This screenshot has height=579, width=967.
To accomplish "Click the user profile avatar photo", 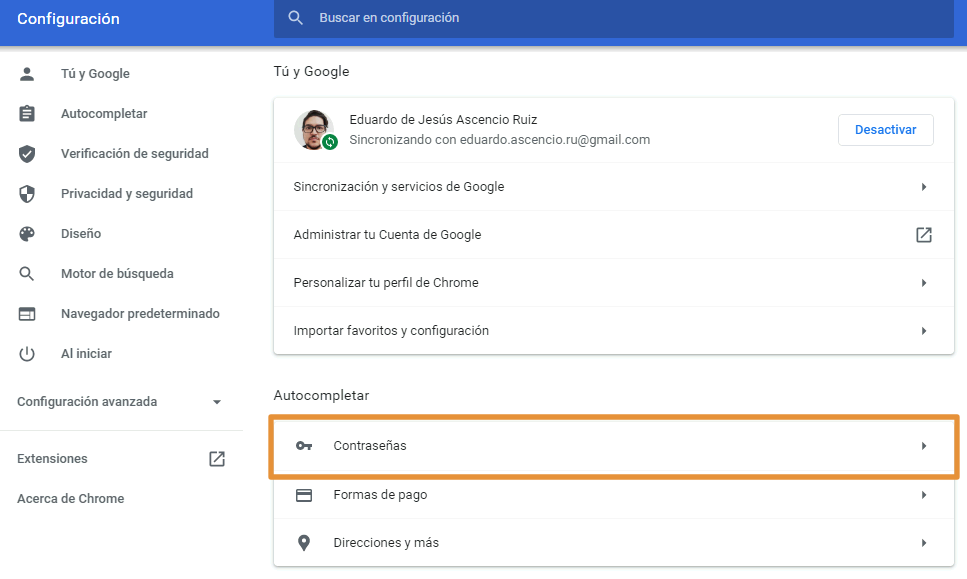I will (x=314, y=130).
